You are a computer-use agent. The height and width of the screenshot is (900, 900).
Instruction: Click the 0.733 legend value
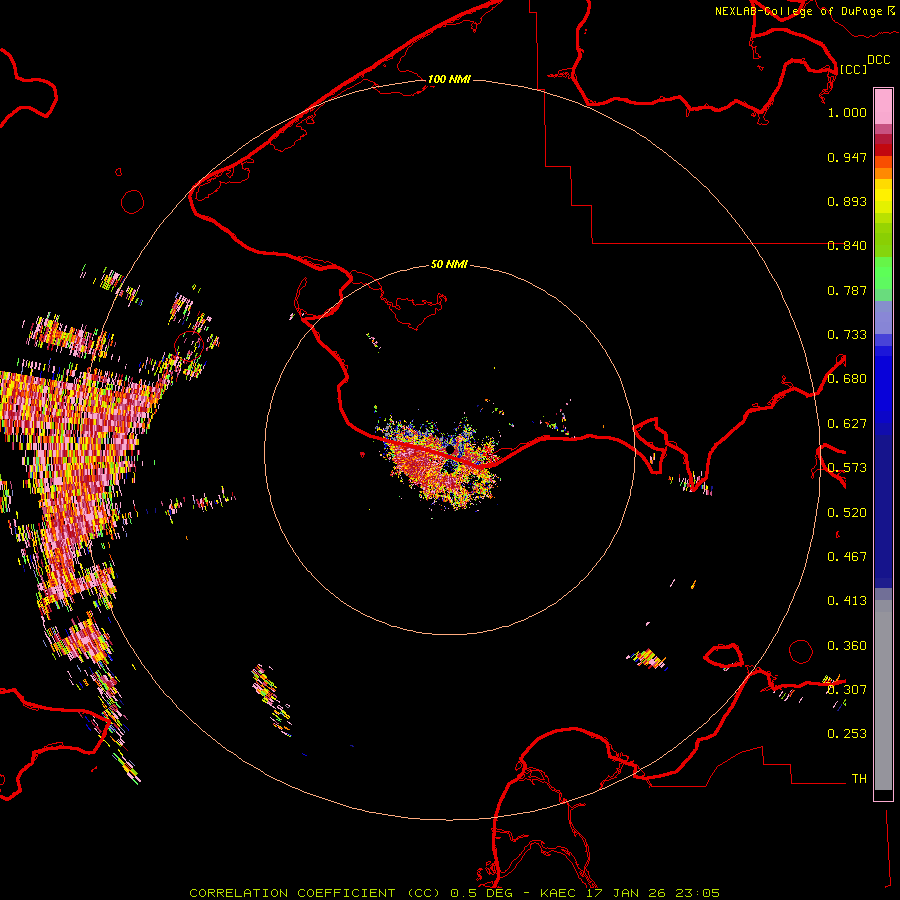(847, 335)
